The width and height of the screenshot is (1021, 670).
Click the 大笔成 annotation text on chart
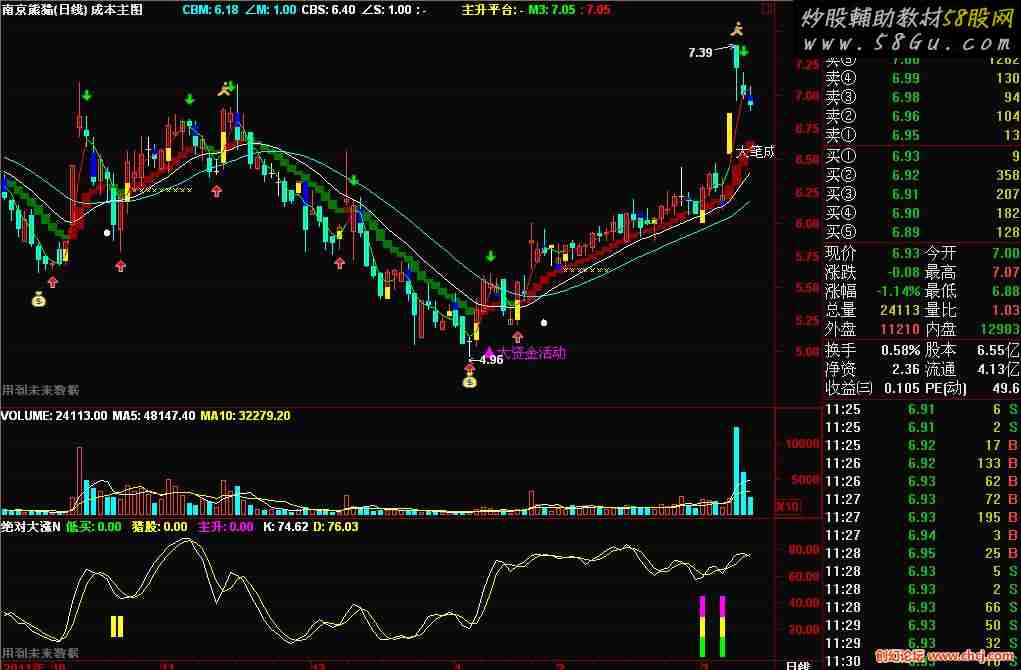[755, 152]
